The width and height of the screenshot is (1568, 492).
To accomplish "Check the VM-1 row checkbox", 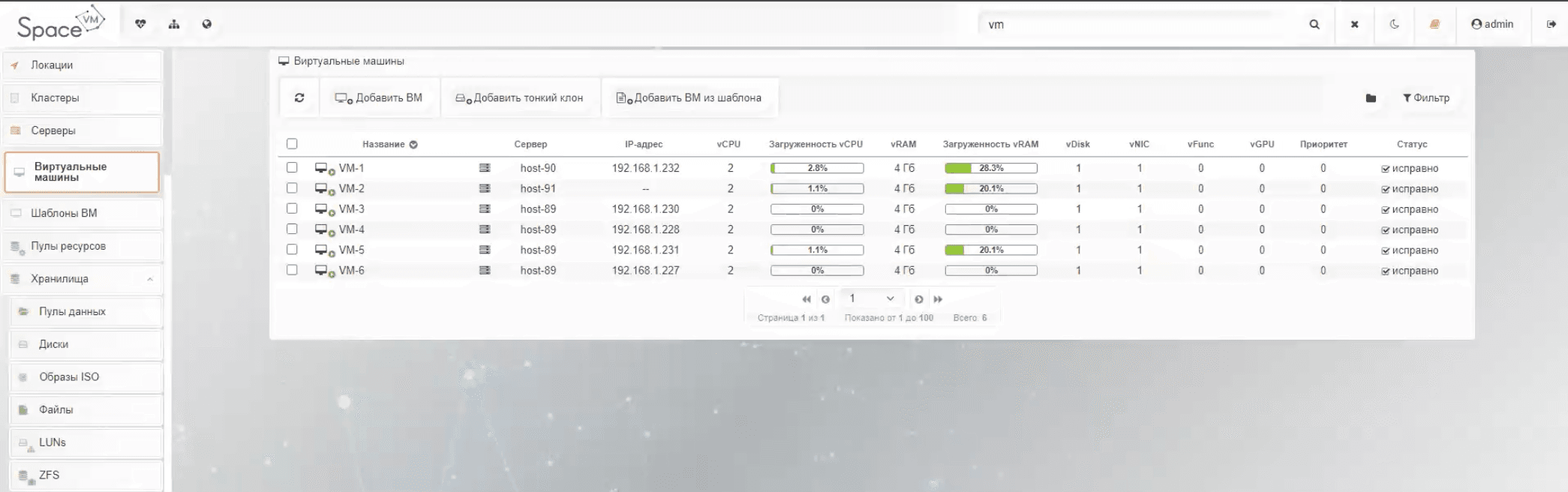I will (x=292, y=168).
